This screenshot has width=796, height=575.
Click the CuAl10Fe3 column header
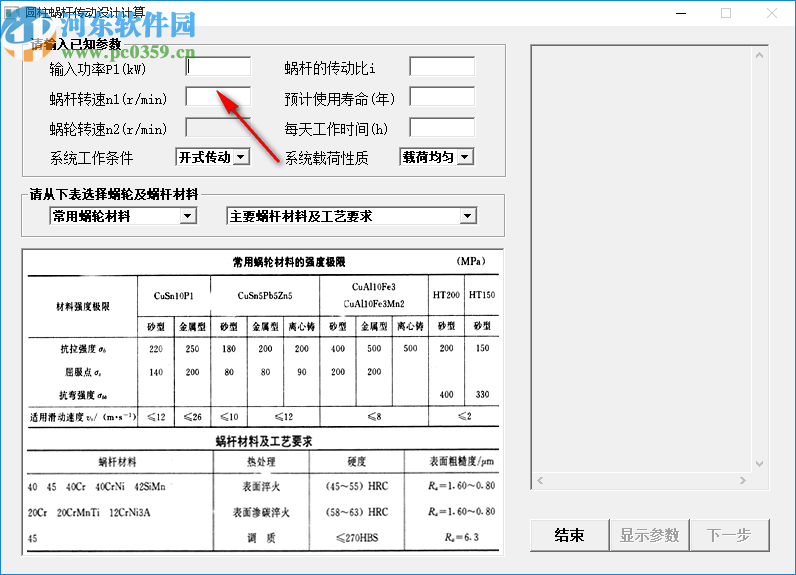(x=374, y=287)
